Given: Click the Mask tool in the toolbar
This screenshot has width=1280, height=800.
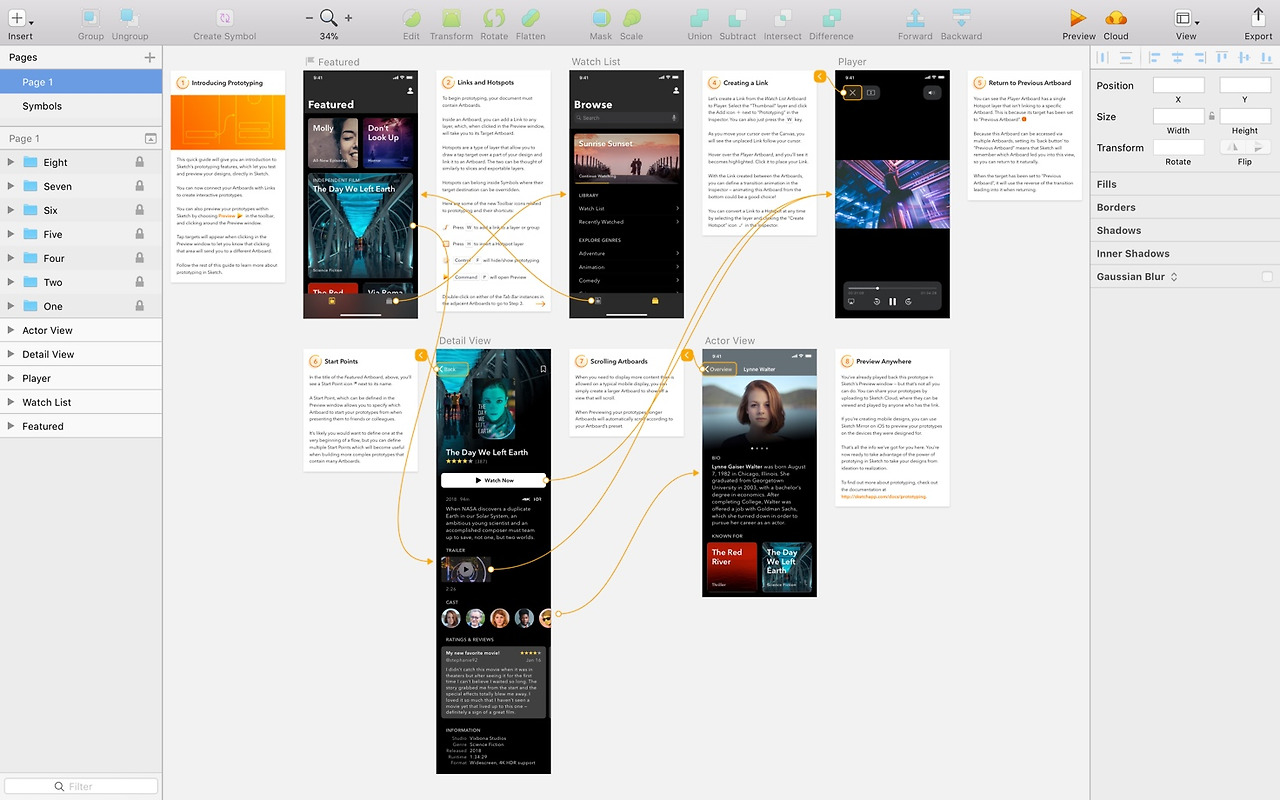Looking at the screenshot, I should pos(601,22).
